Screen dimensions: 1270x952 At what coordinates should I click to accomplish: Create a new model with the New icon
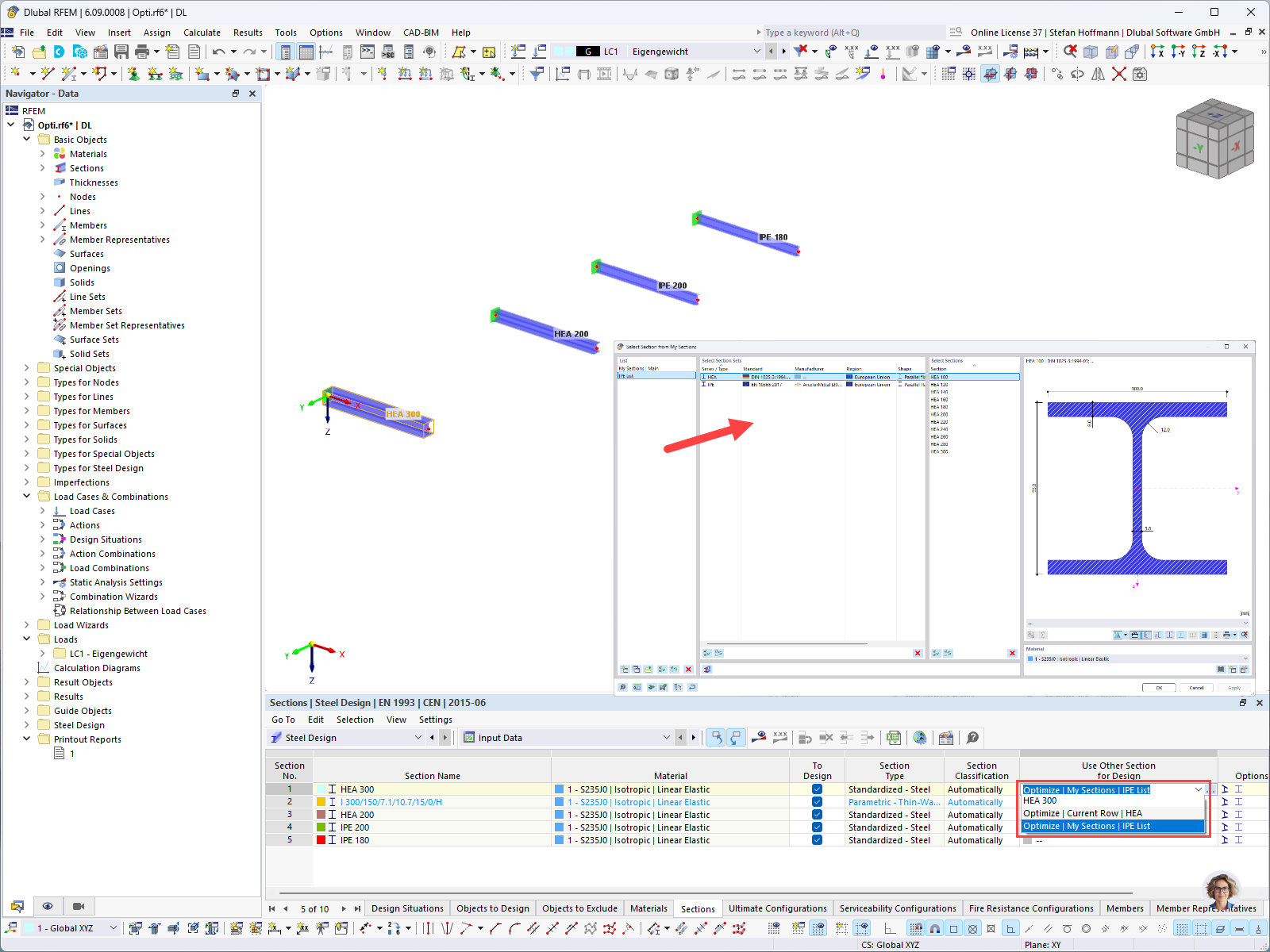tap(17, 52)
